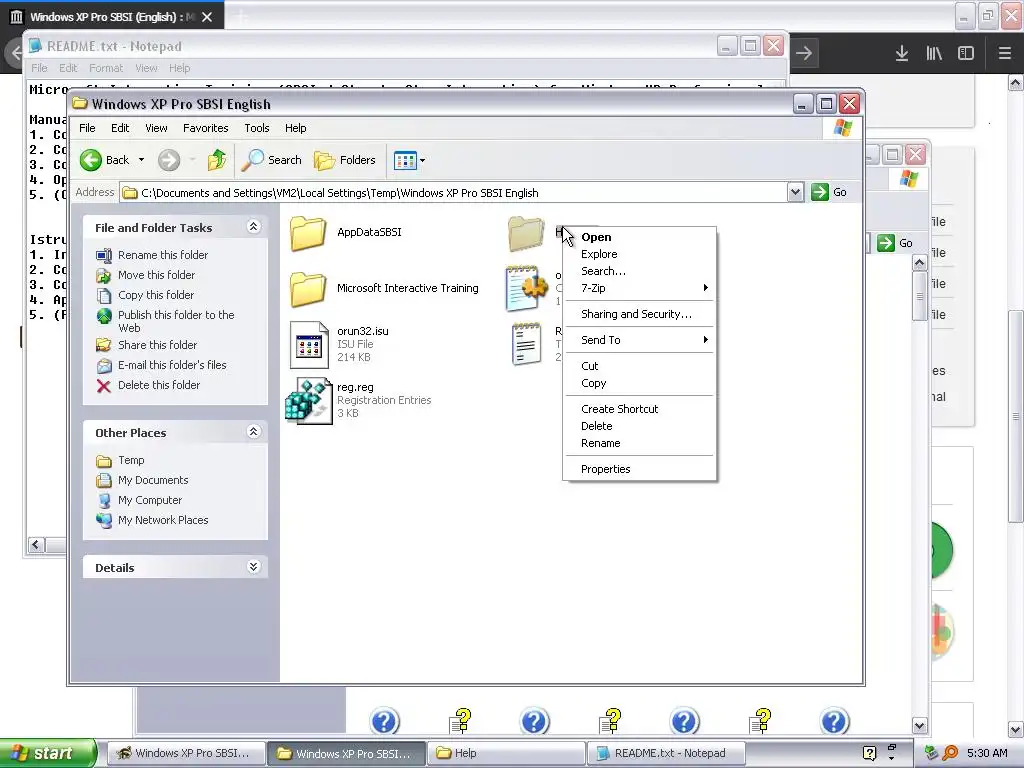Open the Back history dropdown arrow
1024x768 pixels.
pyautogui.click(x=141, y=160)
